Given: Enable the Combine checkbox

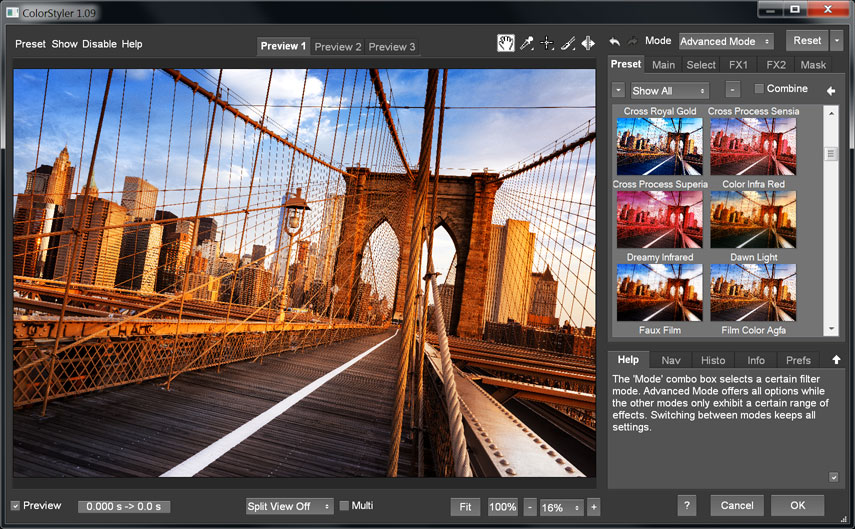Looking at the screenshot, I should pyautogui.click(x=759, y=89).
